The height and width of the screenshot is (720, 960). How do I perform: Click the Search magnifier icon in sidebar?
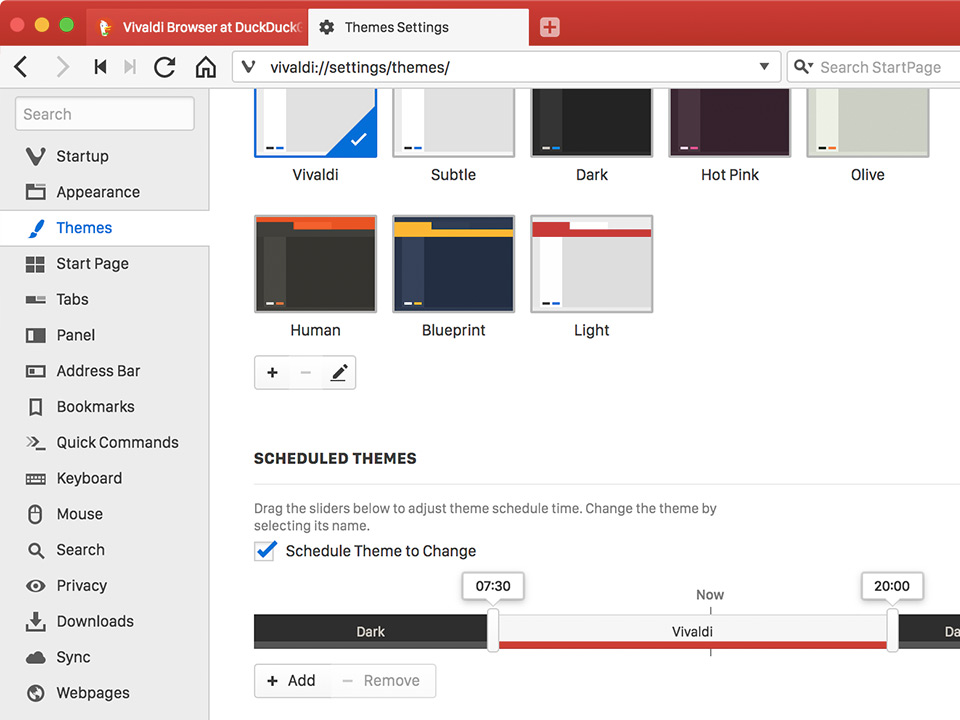point(36,550)
